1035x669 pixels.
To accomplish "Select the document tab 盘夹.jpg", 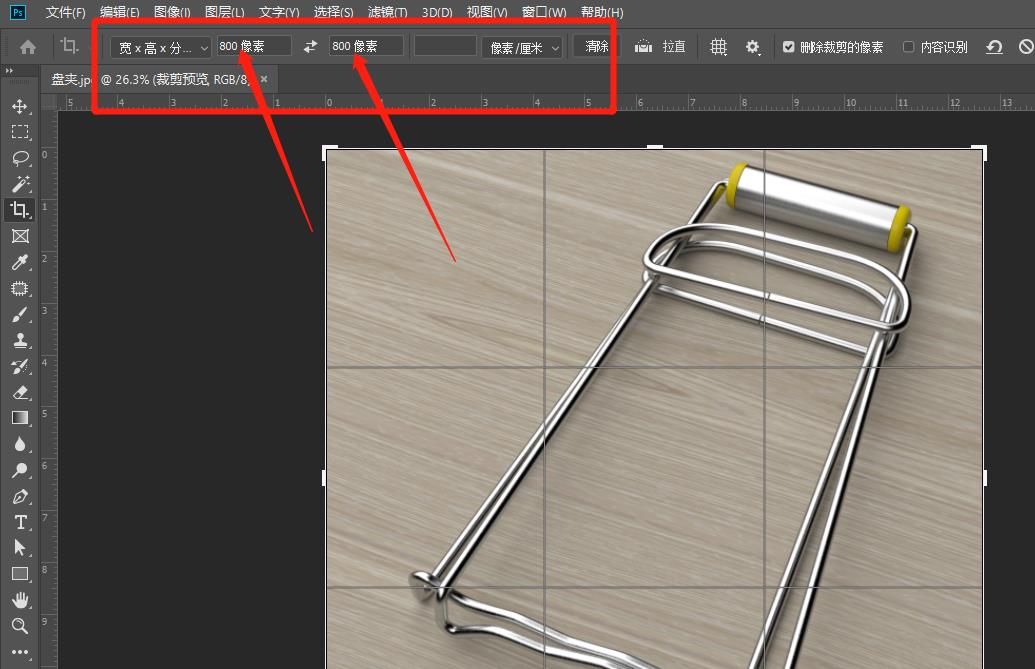I will (150, 80).
